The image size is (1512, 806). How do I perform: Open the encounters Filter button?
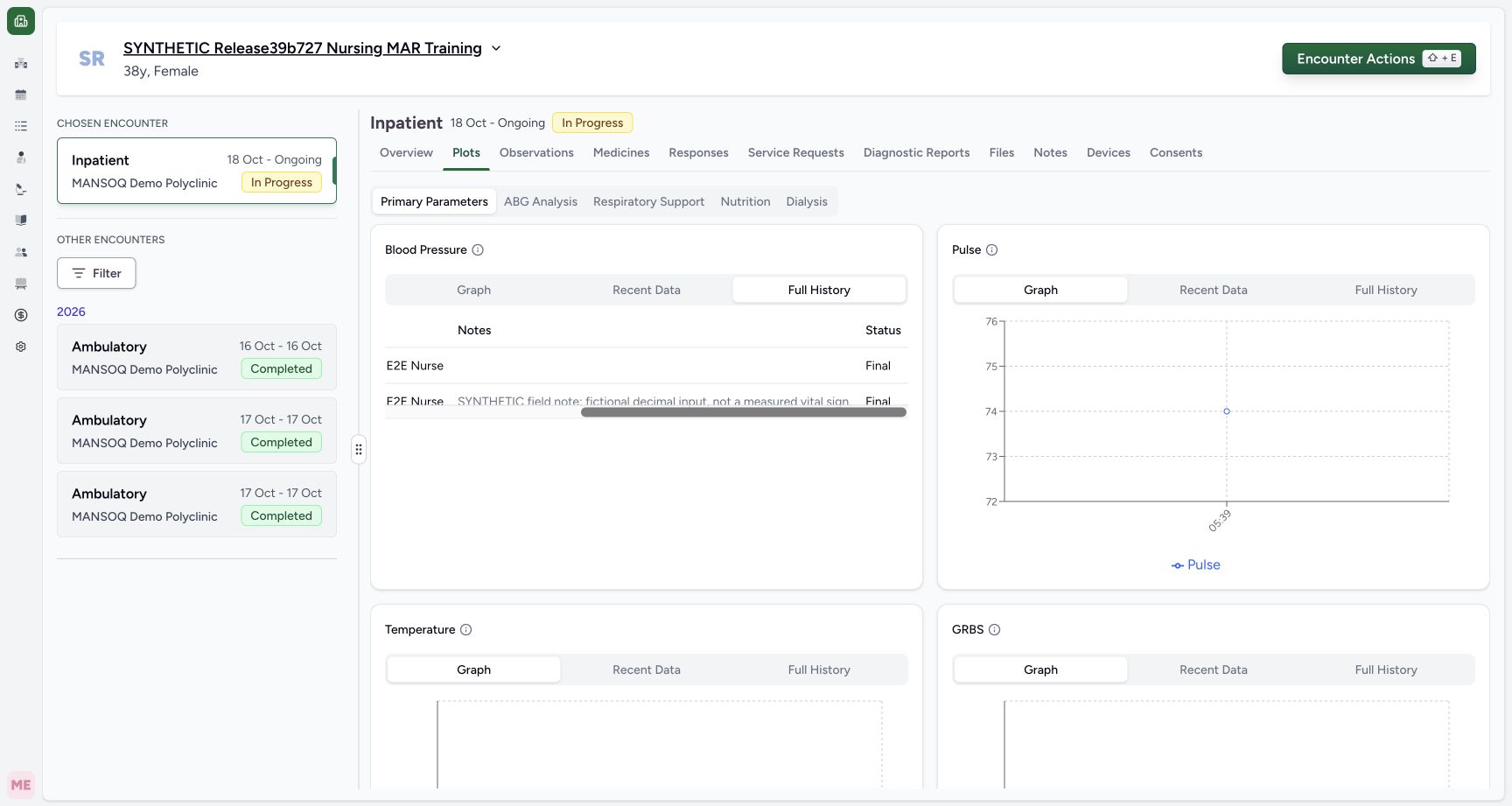coord(96,273)
